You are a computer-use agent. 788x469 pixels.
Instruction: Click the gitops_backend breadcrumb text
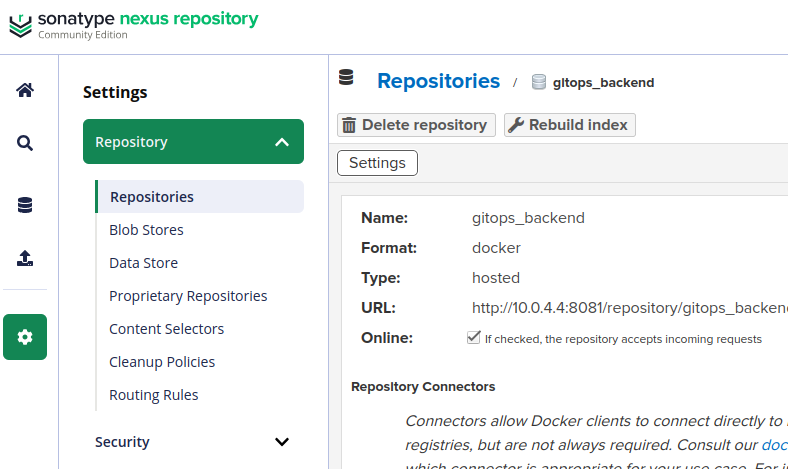[x=604, y=82]
